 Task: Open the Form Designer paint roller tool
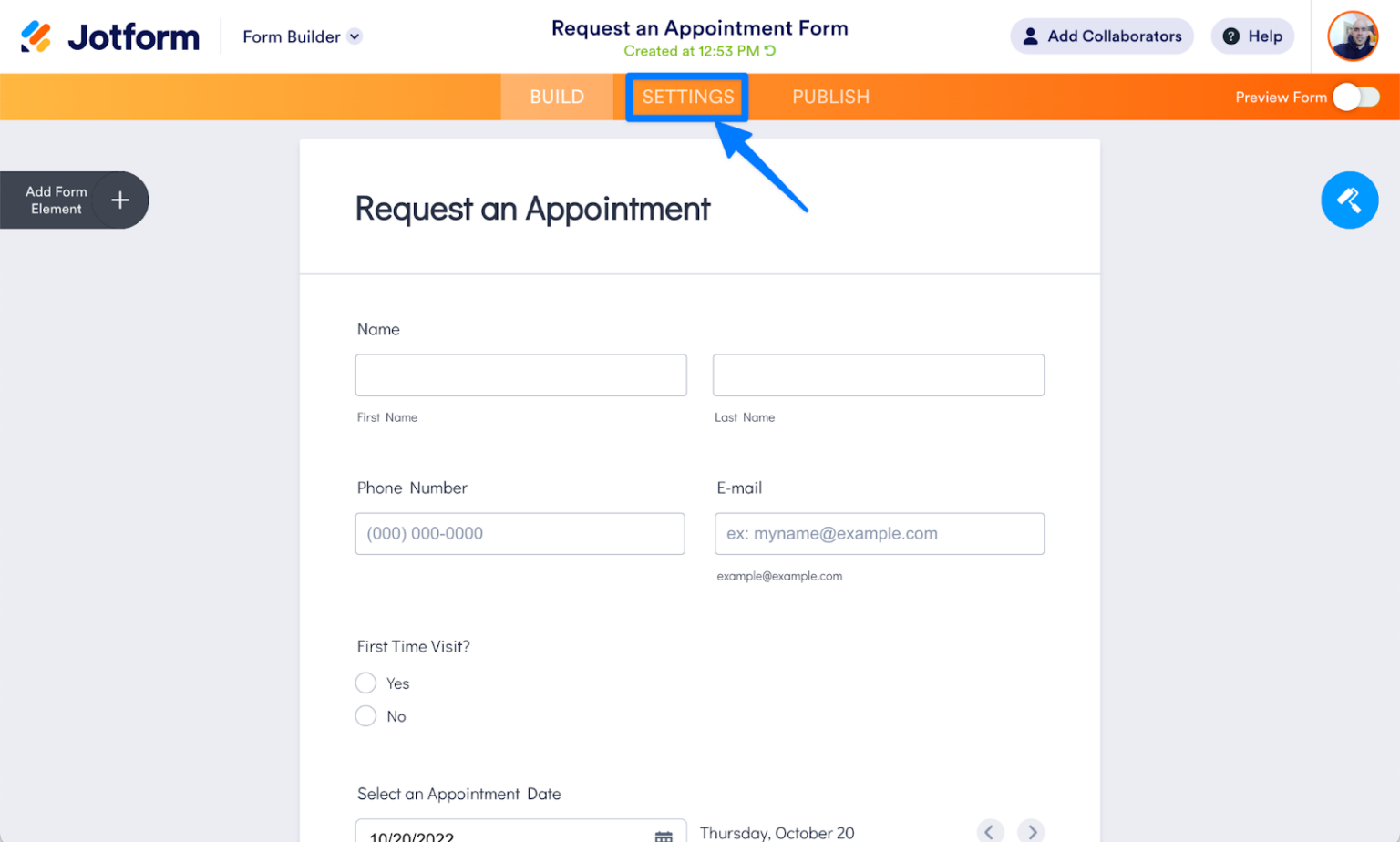tap(1350, 200)
